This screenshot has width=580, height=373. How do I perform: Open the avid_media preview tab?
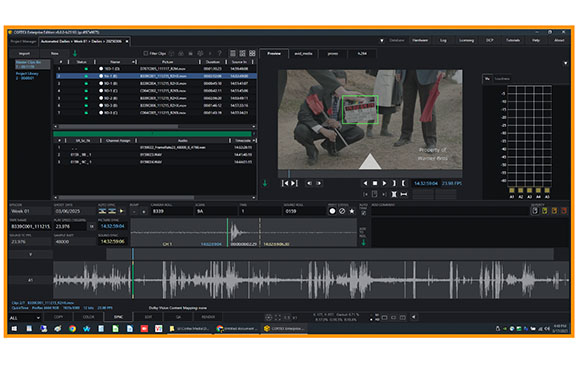pyautogui.click(x=303, y=54)
